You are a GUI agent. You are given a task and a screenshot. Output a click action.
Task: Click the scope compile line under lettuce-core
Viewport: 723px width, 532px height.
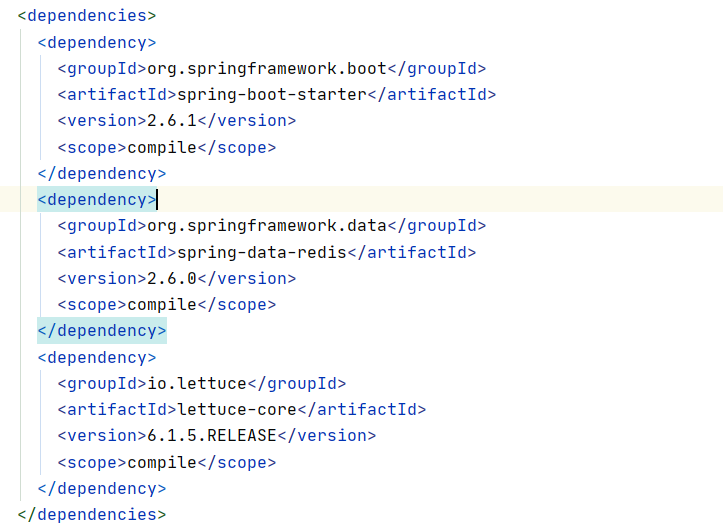tap(166, 462)
